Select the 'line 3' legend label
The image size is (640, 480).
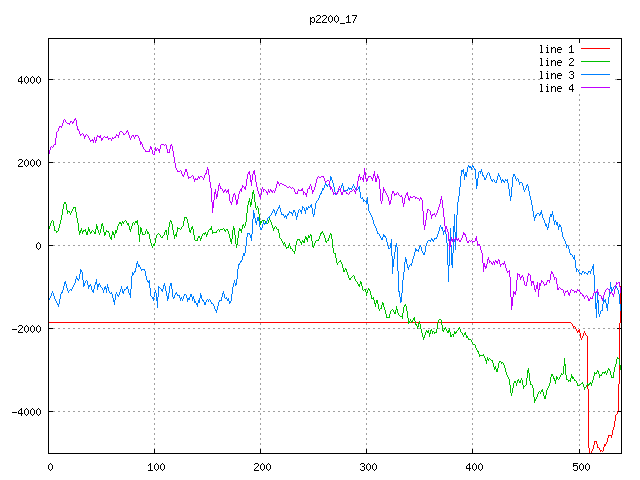click(x=556, y=75)
